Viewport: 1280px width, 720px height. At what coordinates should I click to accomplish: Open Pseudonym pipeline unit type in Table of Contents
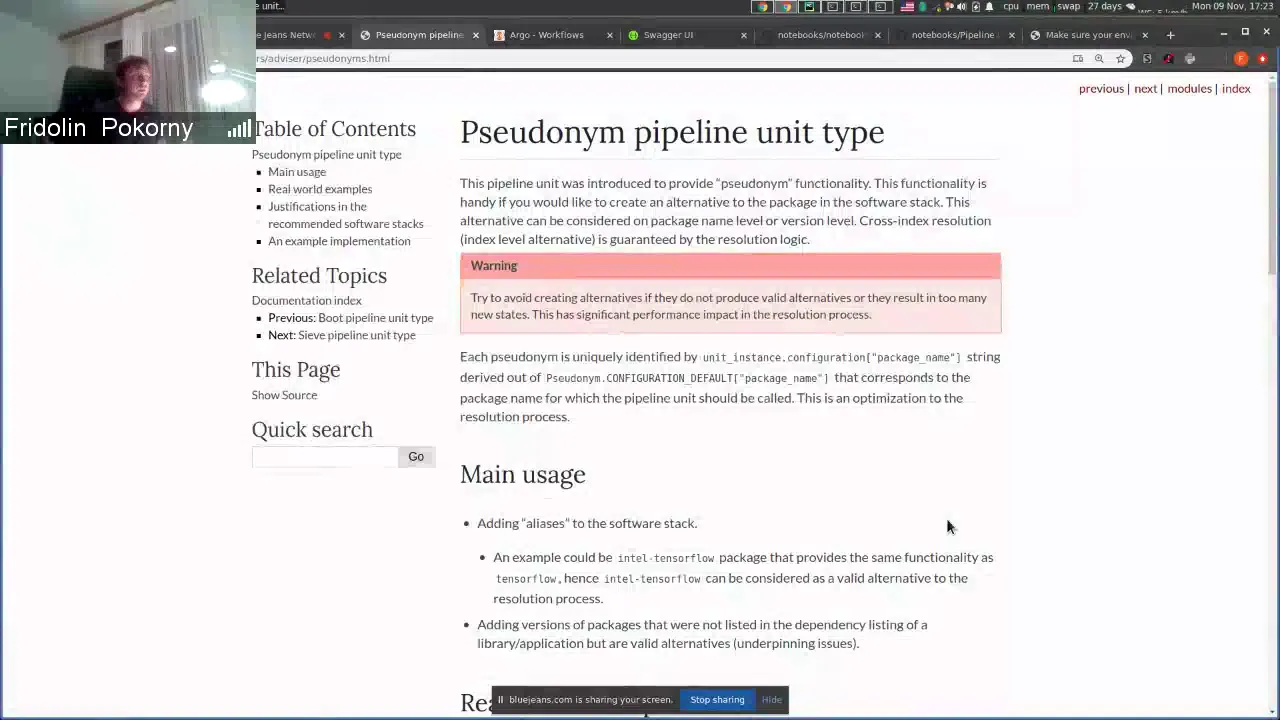point(326,155)
